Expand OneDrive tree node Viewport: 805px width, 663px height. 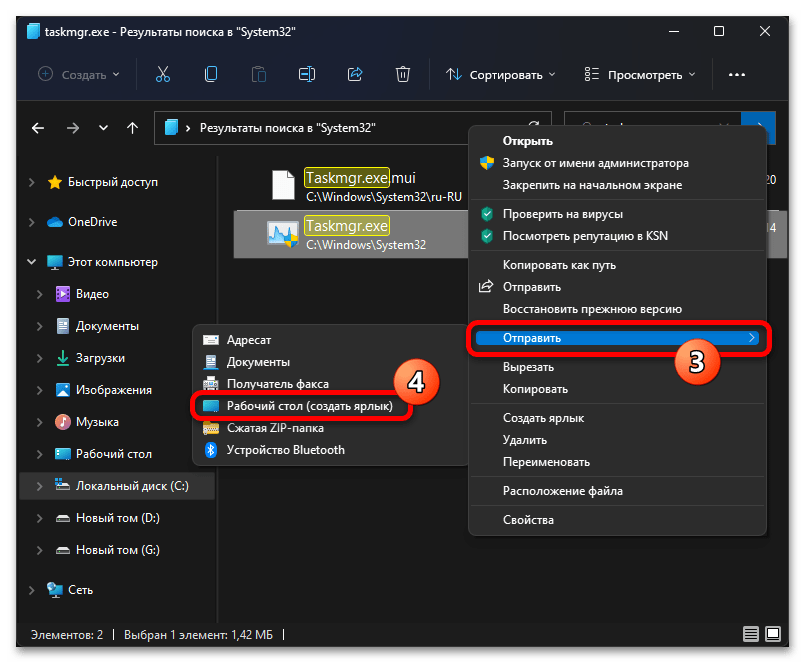point(32,222)
